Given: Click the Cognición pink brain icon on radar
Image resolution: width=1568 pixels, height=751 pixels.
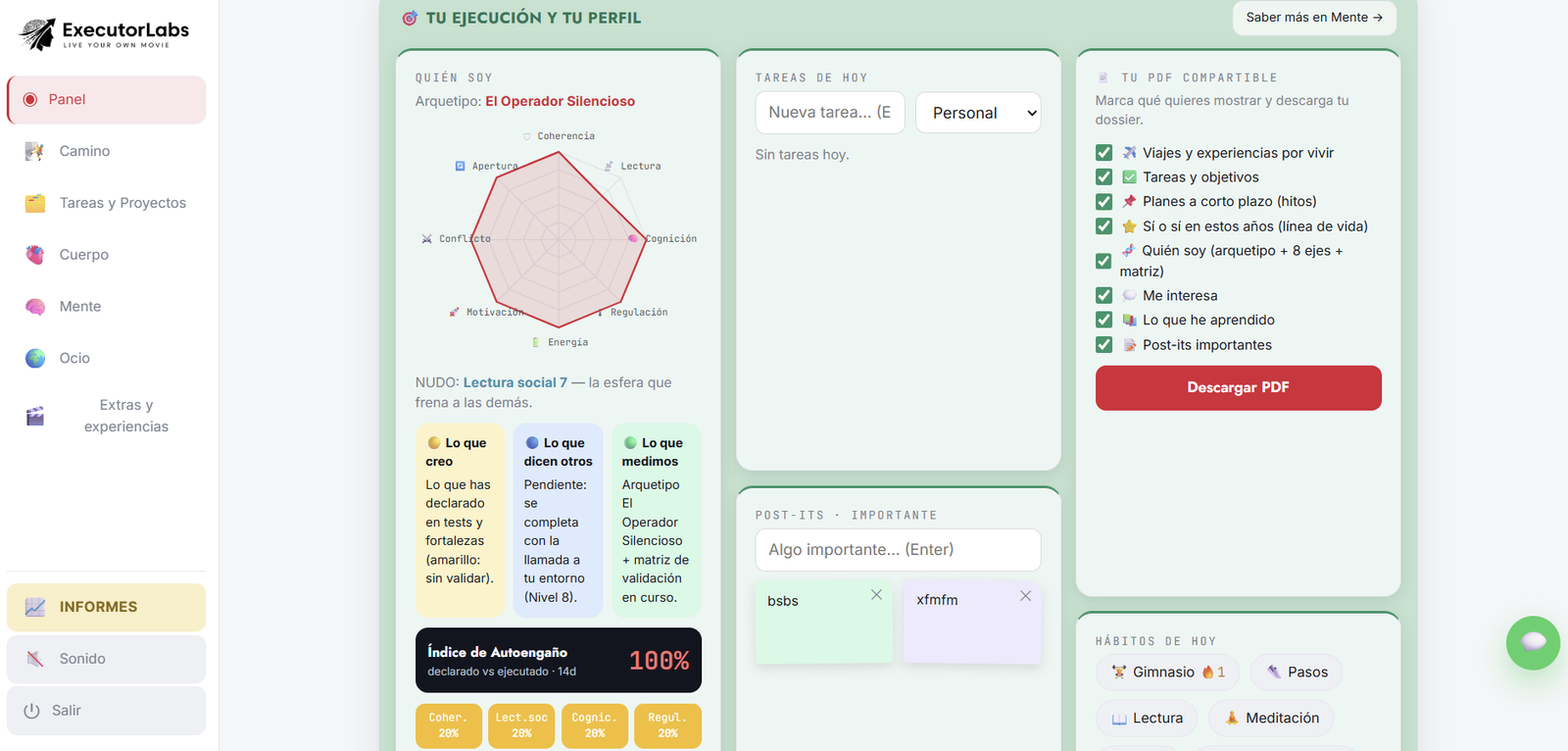Looking at the screenshot, I should click(x=633, y=238).
